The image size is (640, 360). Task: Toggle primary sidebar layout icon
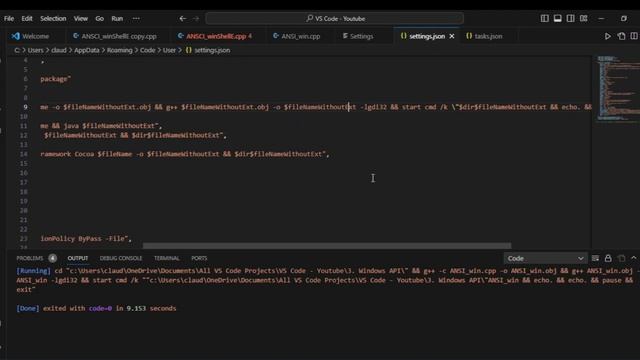coord(544,18)
